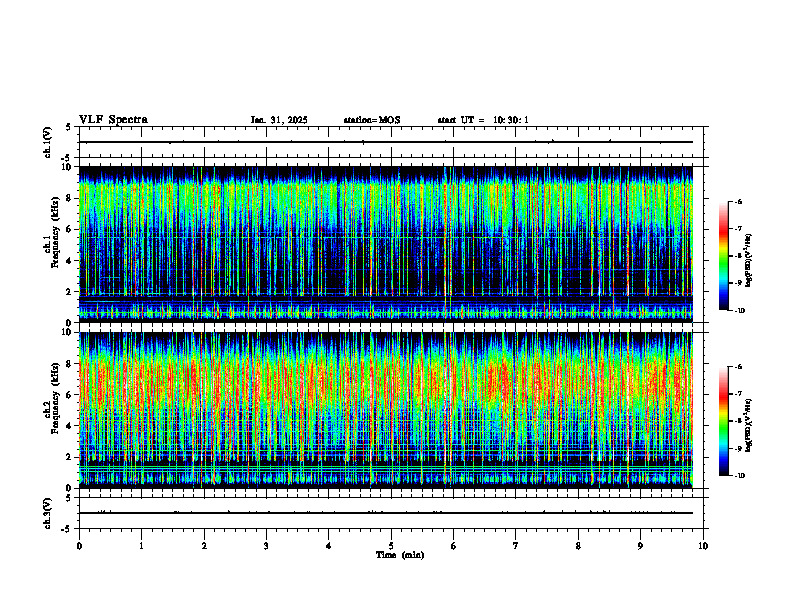The height and width of the screenshot is (612, 792).
Task: Click time axis tick label "2"
Action: pyautogui.click(x=204, y=546)
